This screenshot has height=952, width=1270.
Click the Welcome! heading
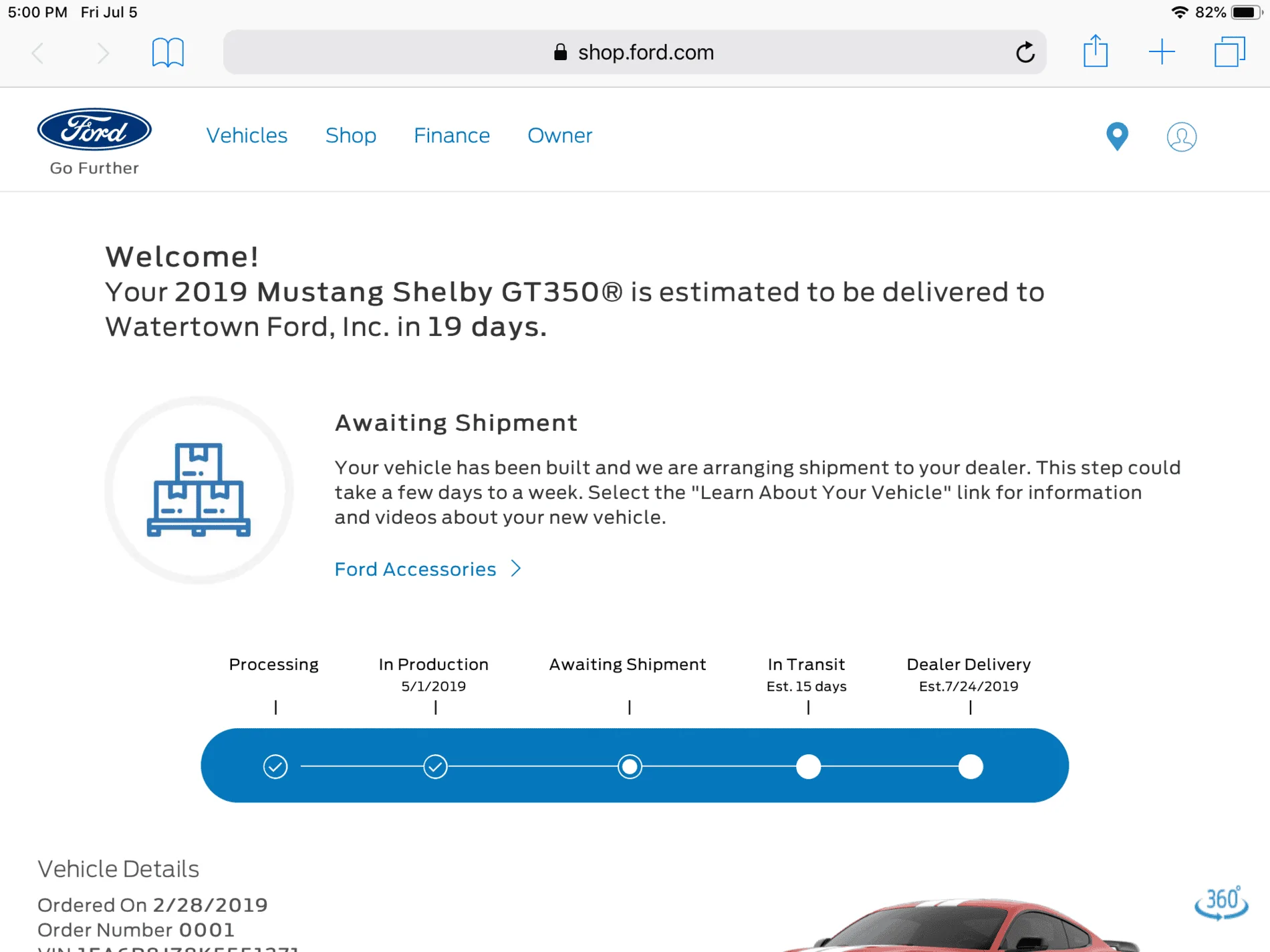point(182,257)
